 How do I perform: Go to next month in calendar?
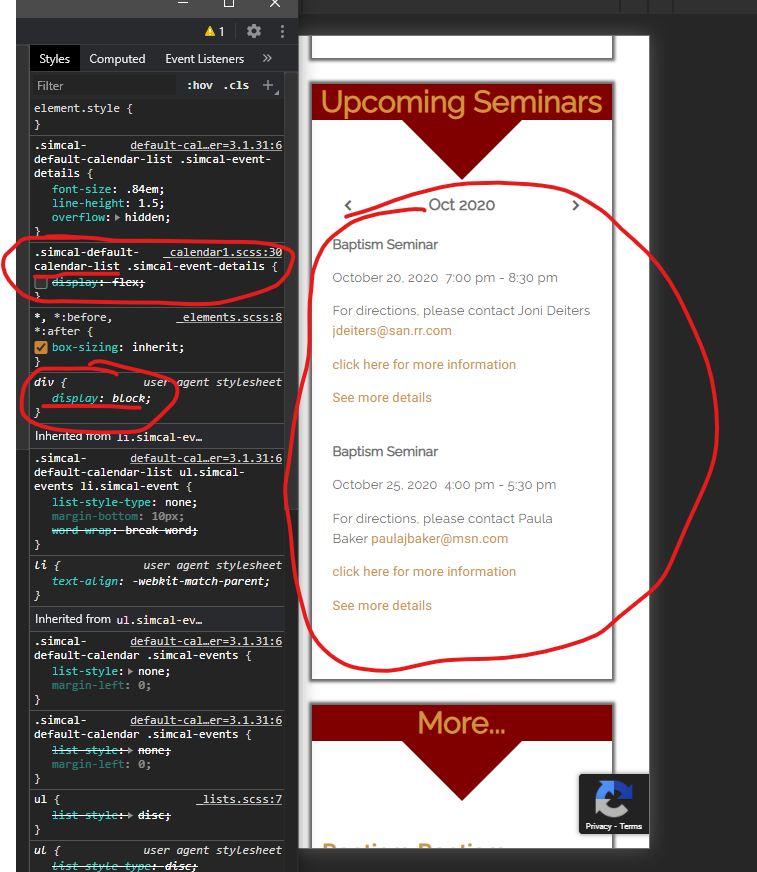(x=575, y=205)
